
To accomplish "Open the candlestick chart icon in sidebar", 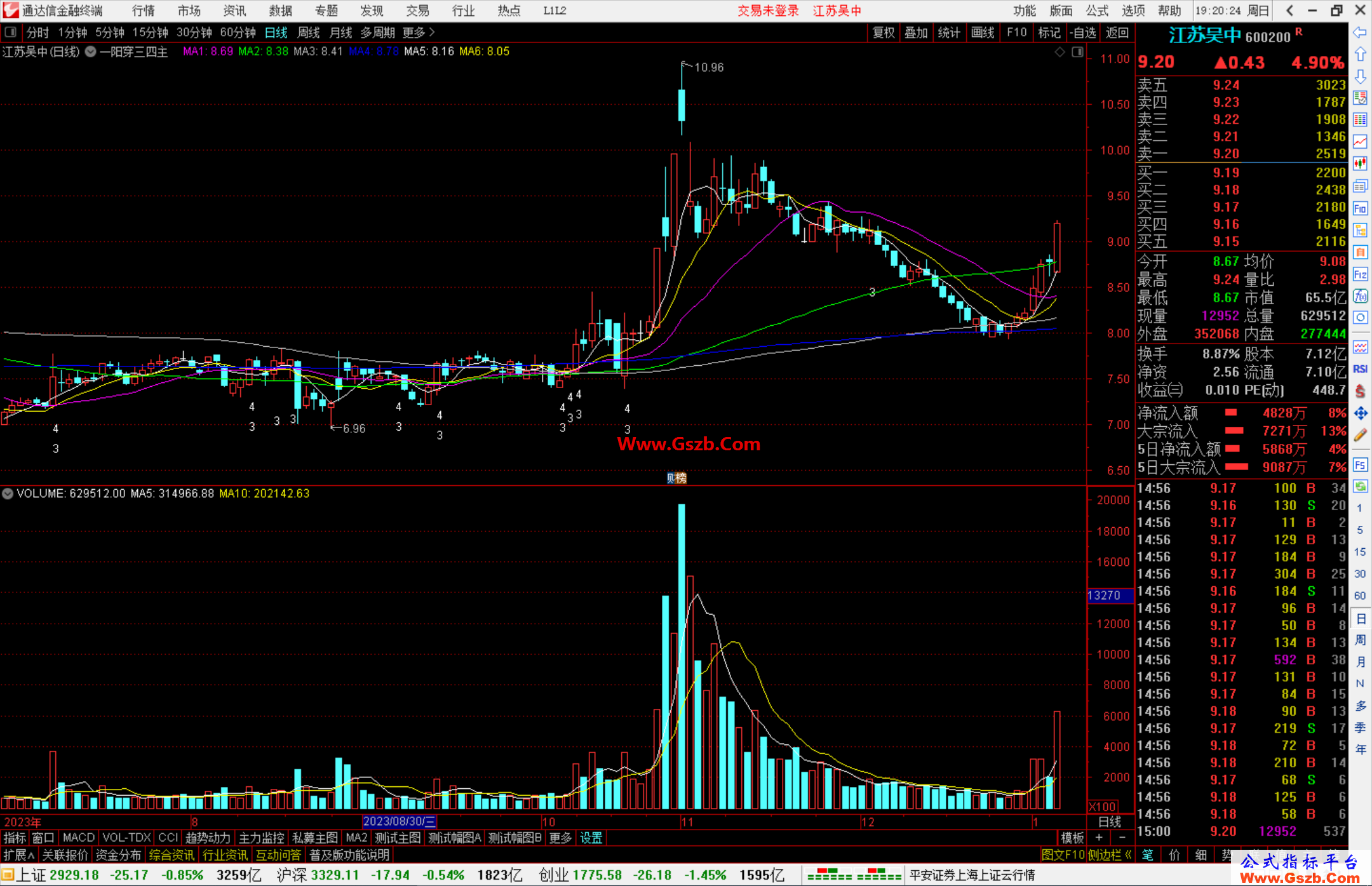I will [x=1360, y=164].
